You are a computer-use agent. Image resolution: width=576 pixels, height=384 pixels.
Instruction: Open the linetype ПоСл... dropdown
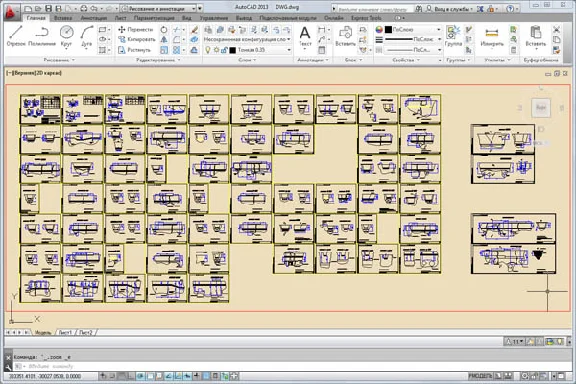tap(413, 50)
